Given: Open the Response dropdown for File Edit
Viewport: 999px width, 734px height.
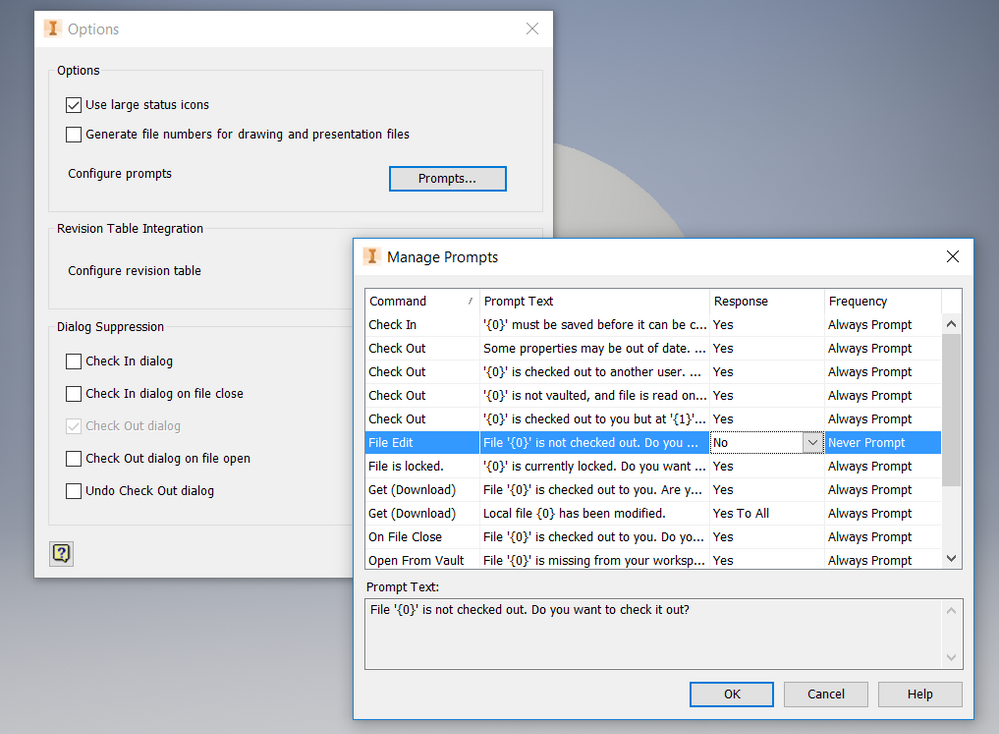Looking at the screenshot, I should pyautogui.click(x=812, y=442).
